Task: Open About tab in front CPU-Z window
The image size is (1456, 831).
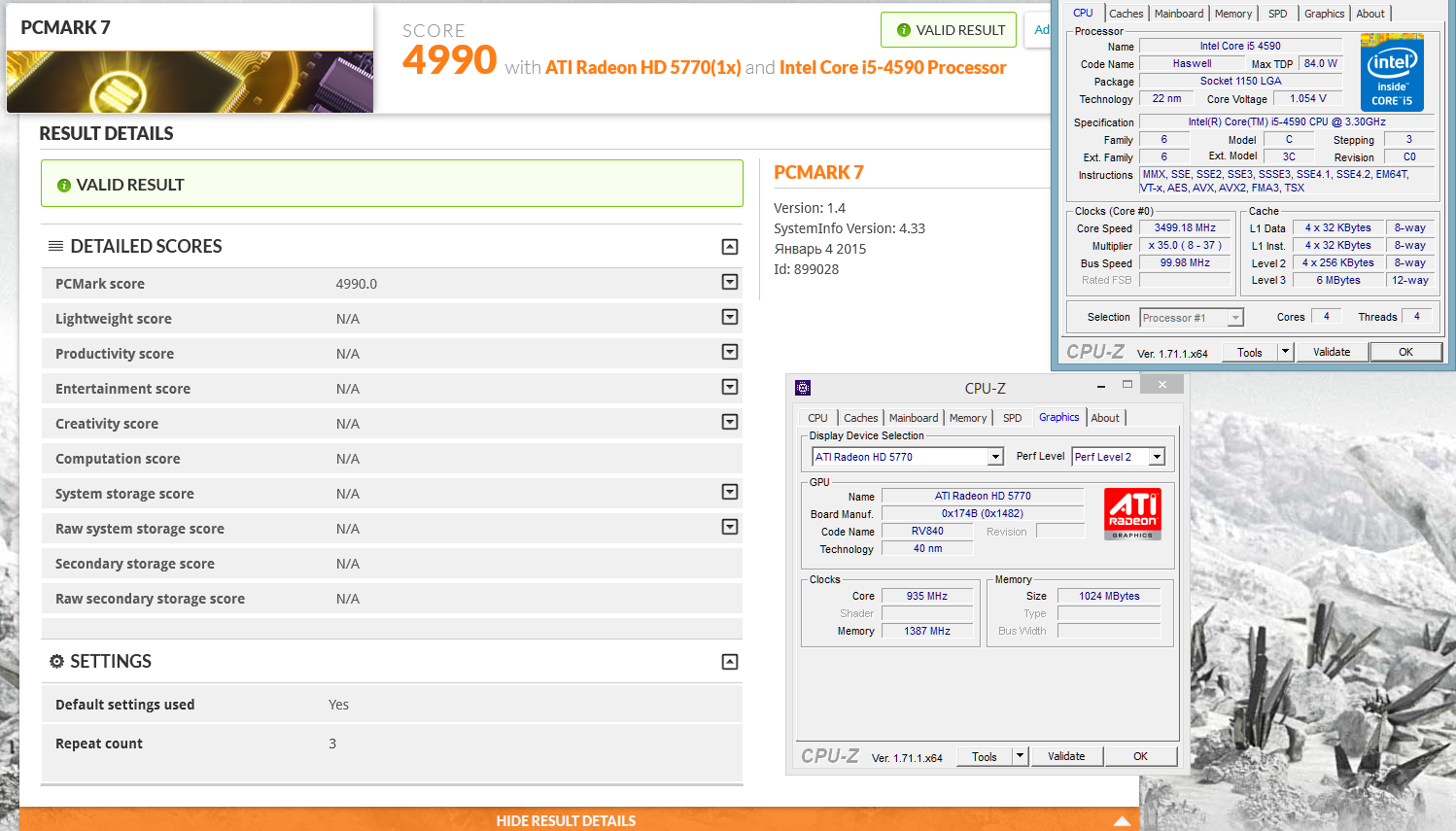Action: coord(1105,418)
